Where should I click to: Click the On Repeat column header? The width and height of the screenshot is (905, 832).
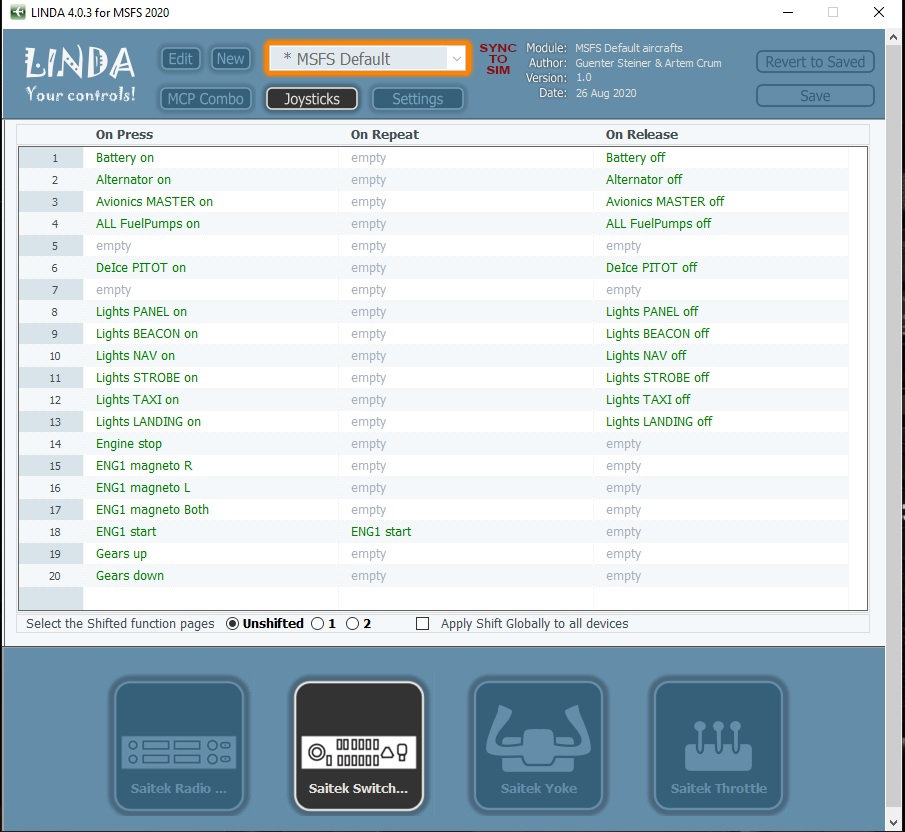tap(384, 134)
